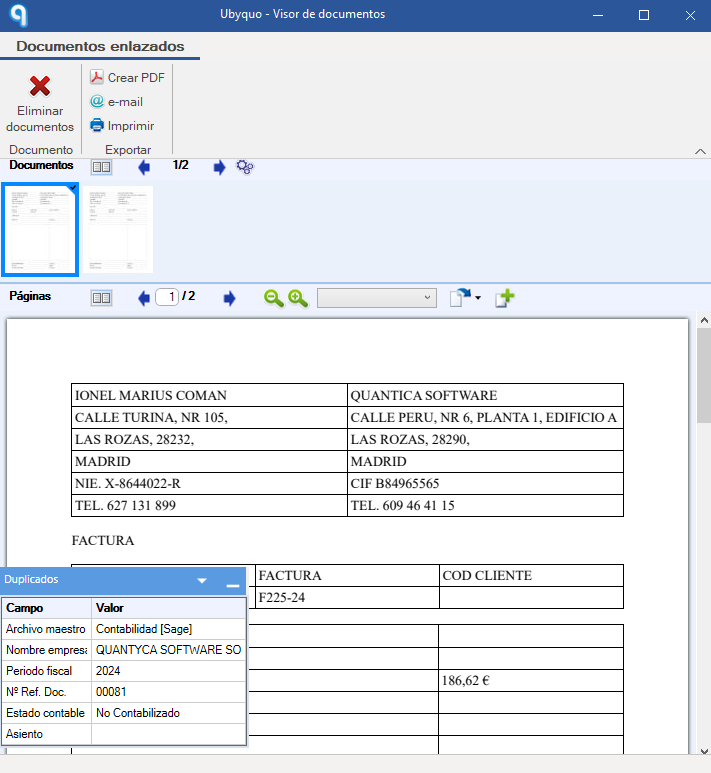Minimize the Duplicados panel
Image resolution: width=711 pixels, height=773 pixels.
[233, 585]
